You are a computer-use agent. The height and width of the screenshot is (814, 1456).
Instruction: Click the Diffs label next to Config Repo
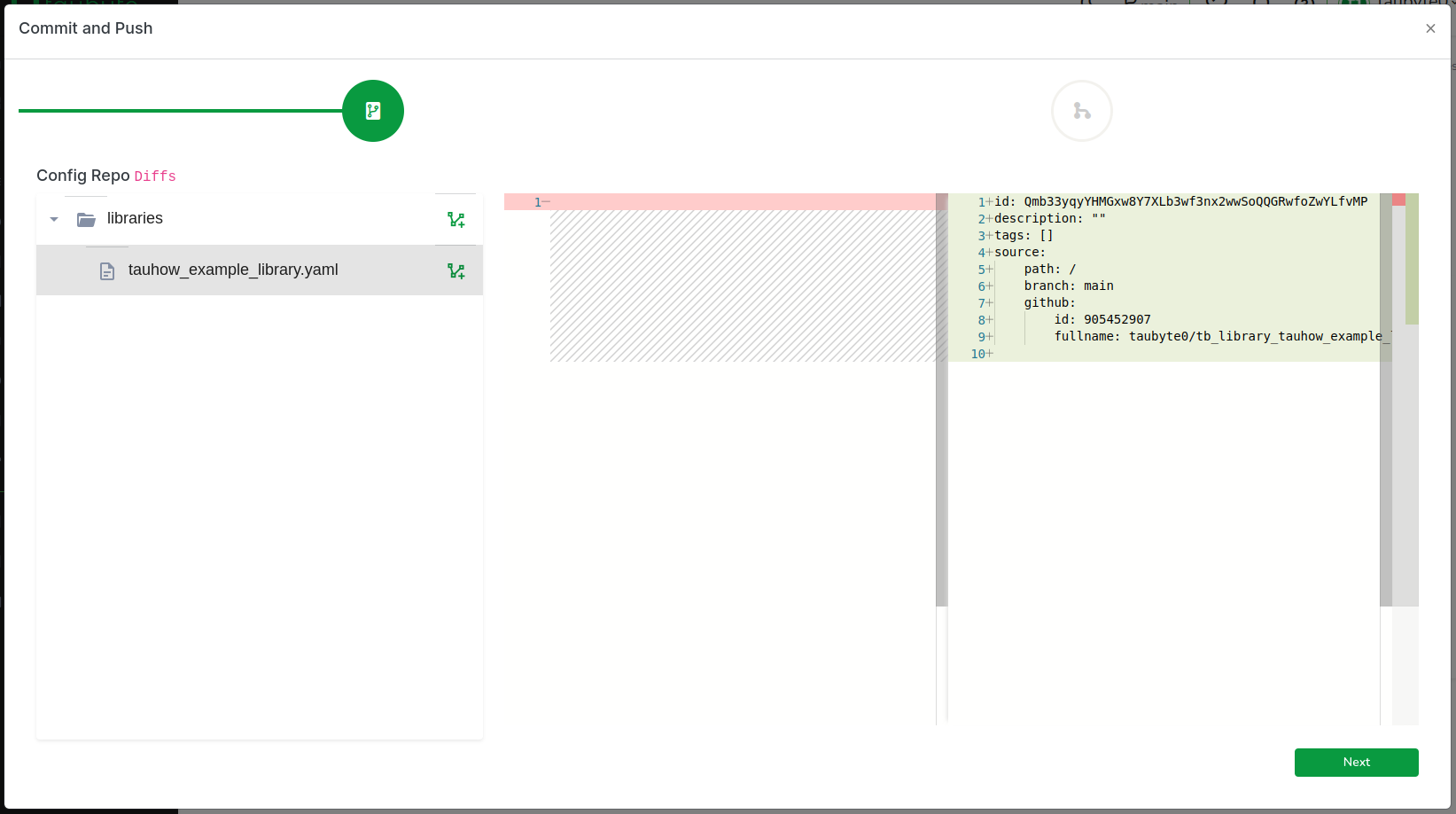tap(155, 176)
